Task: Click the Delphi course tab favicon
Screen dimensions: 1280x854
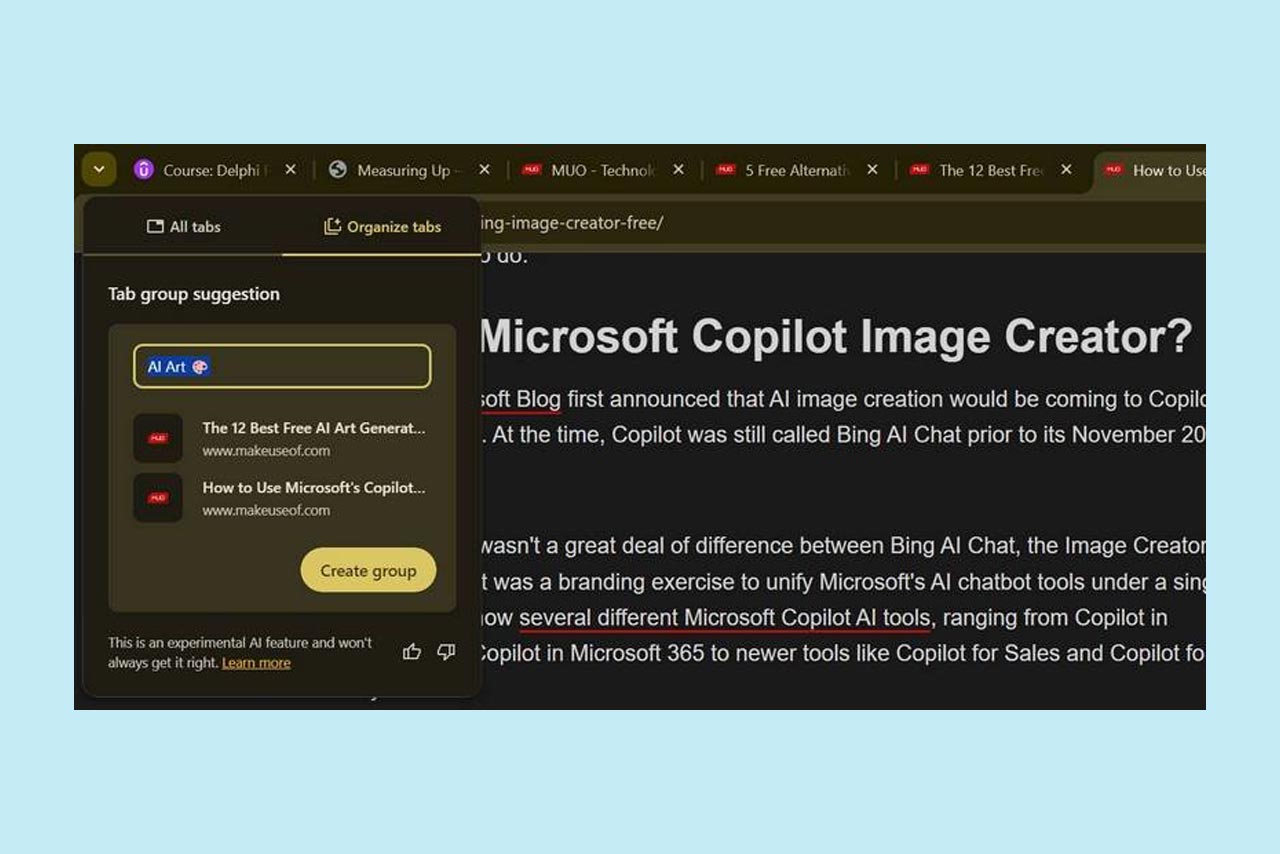Action: tap(144, 170)
